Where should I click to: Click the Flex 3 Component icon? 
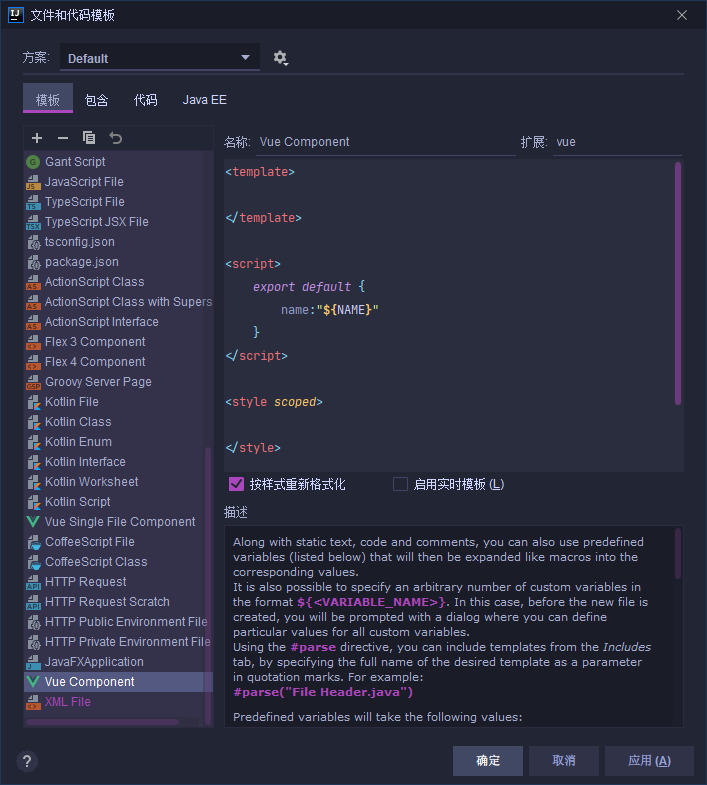[x=33, y=342]
